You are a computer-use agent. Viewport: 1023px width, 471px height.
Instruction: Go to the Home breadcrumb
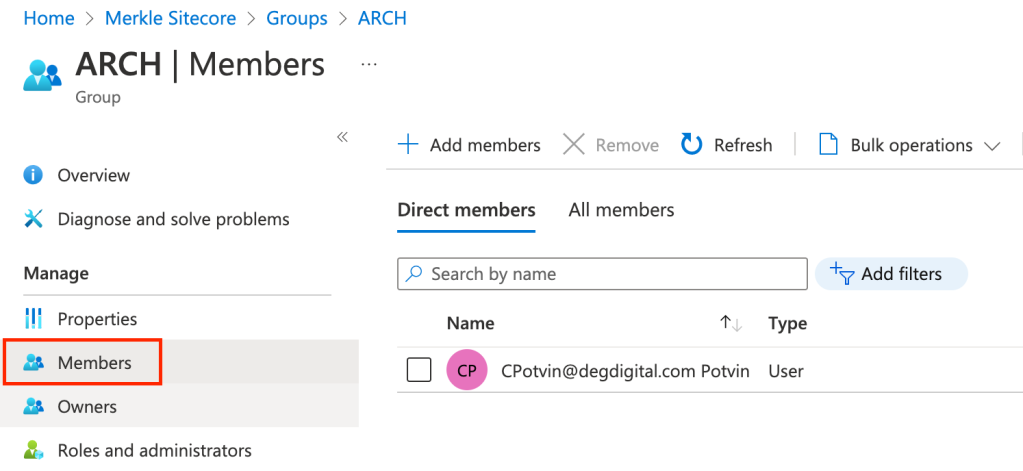pyautogui.click(x=49, y=18)
